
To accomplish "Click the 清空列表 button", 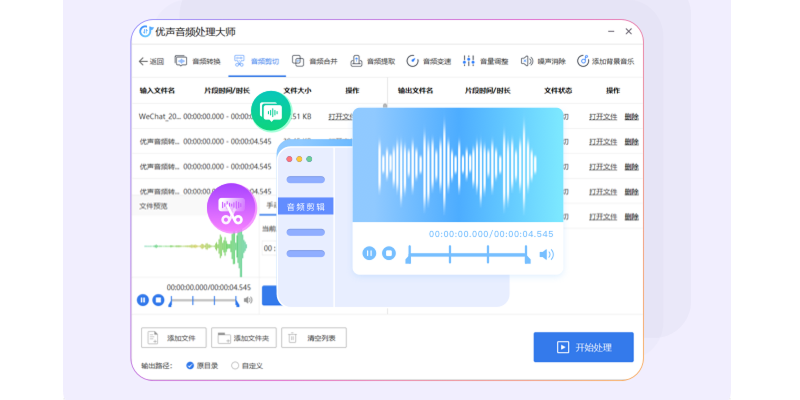I will click(x=314, y=338).
